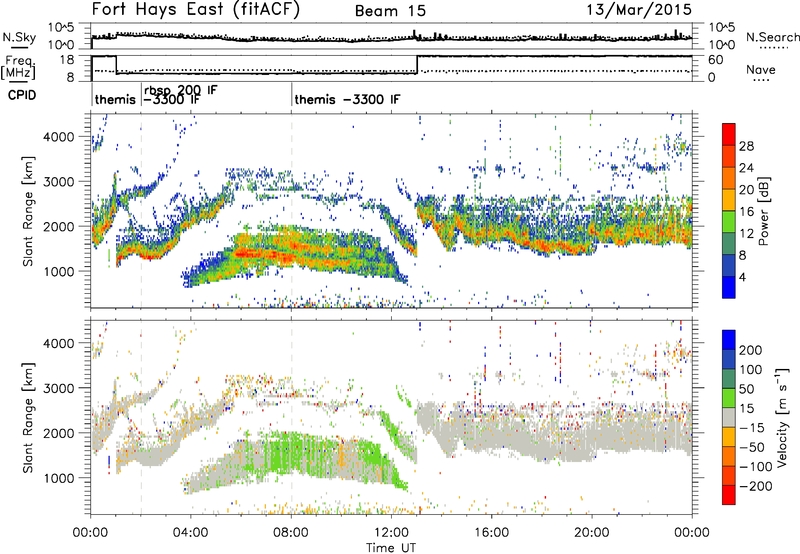Click the 'Beam 15' label

point(390,11)
